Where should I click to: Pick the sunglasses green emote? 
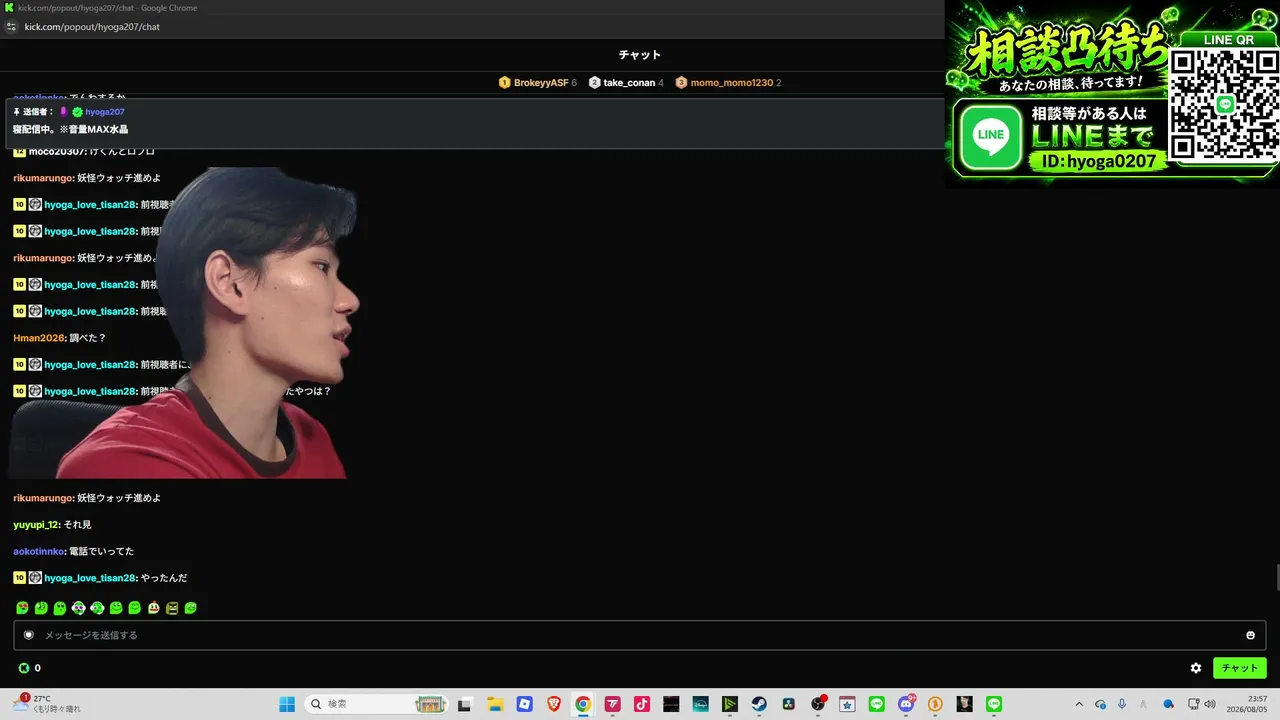(78, 608)
